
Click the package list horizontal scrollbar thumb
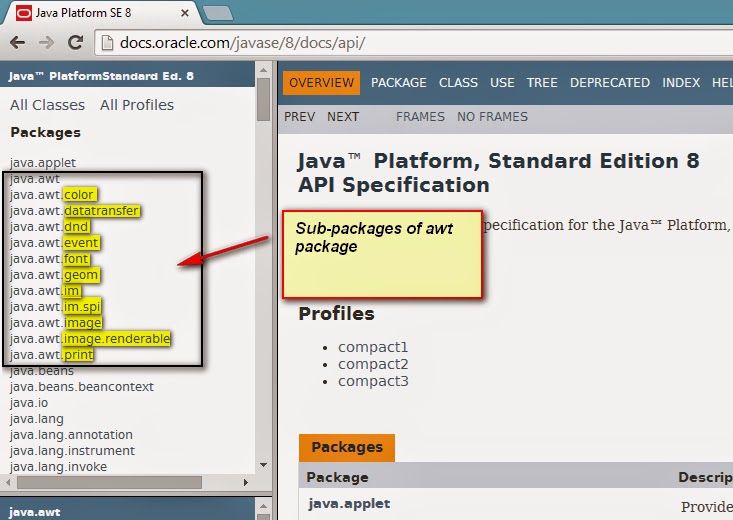click(x=109, y=482)
